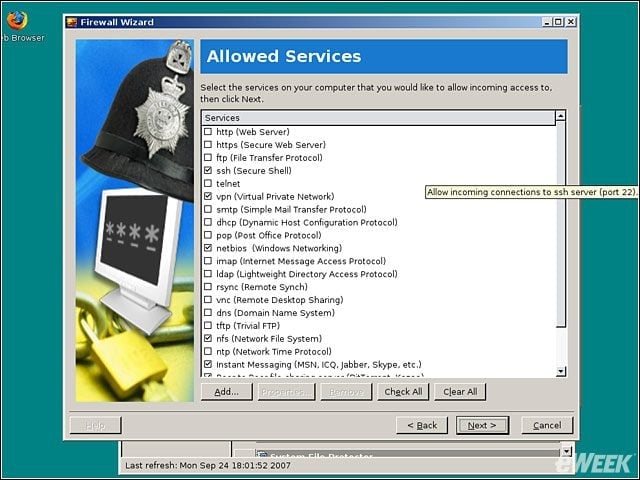Click the Services column header
The height and width of the screenshot is (480, 640).
pyautogui.click(x=378, y=118)
